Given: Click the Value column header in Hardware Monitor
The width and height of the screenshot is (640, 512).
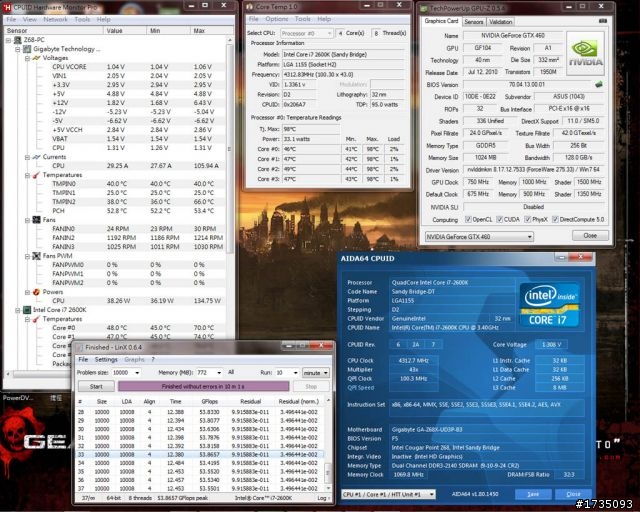Looking at the screenshot, I should tap(124, 31).
